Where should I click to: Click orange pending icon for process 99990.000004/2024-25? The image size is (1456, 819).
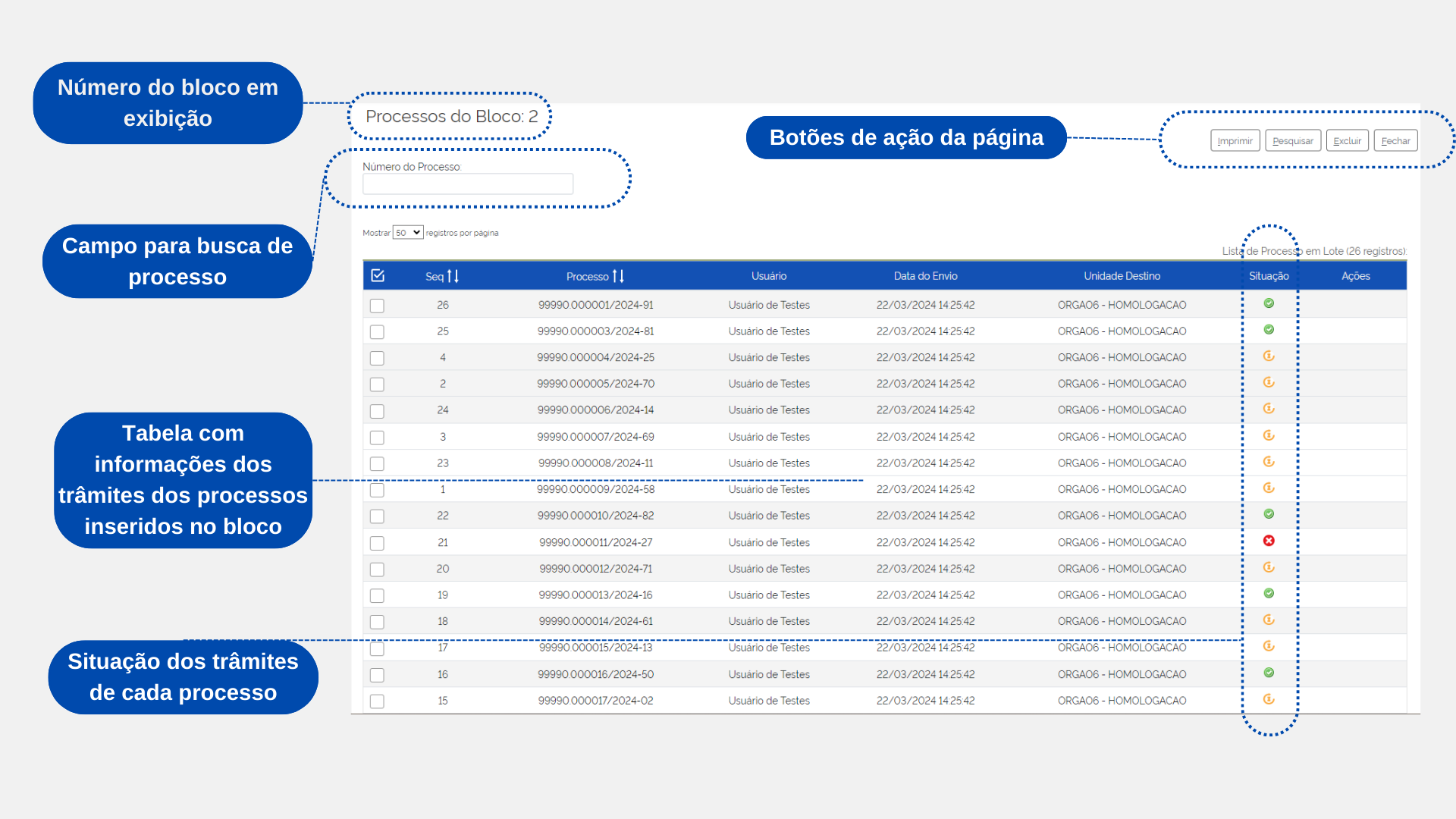point(1269,356)
